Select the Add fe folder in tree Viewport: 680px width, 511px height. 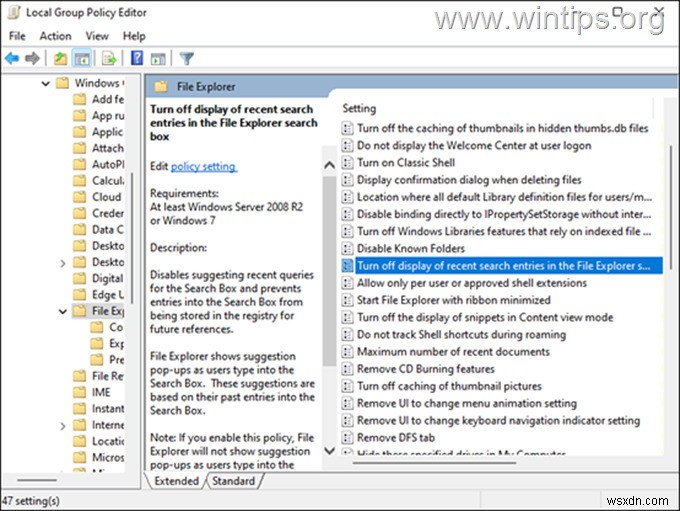108,99
